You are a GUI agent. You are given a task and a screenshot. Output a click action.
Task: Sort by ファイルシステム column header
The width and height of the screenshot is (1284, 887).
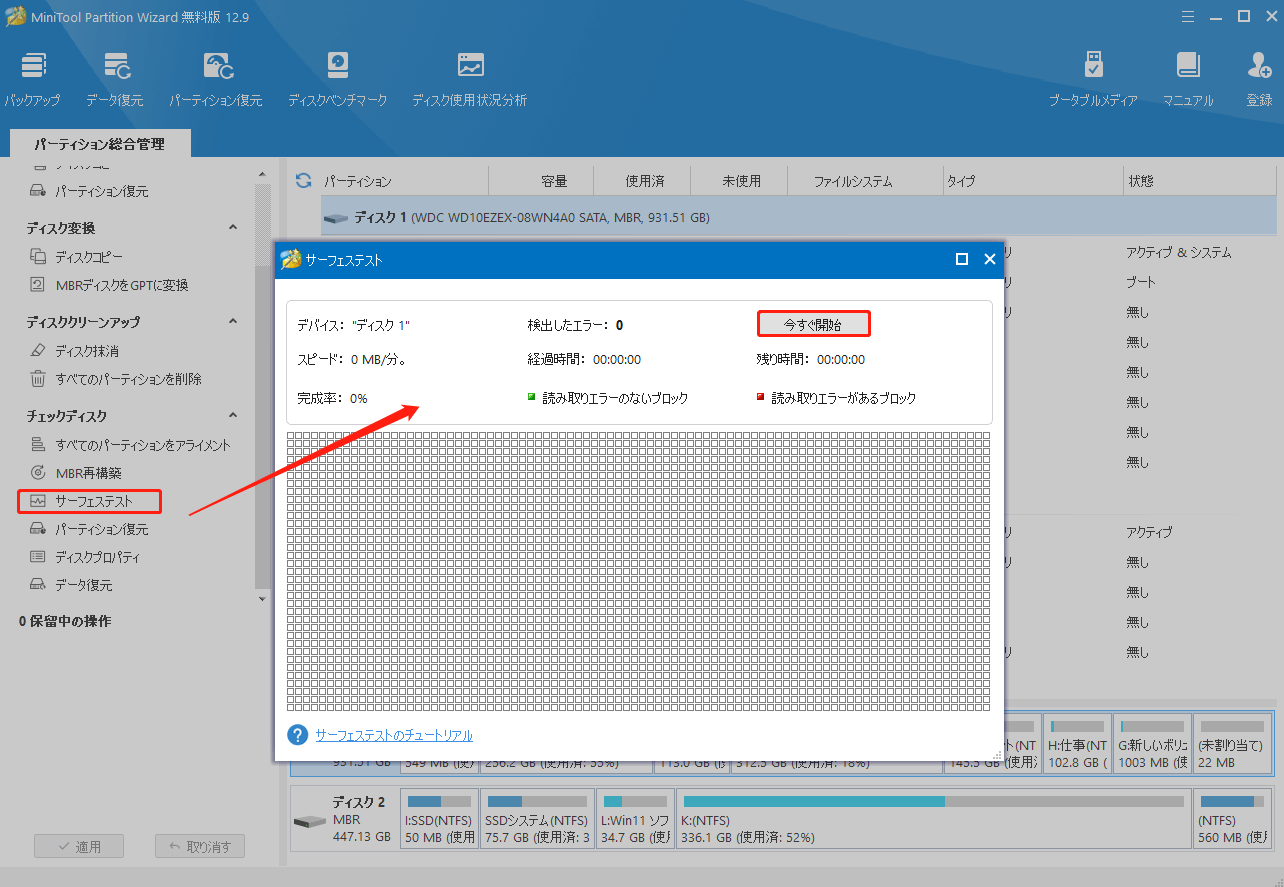click(x=853, y=181)
